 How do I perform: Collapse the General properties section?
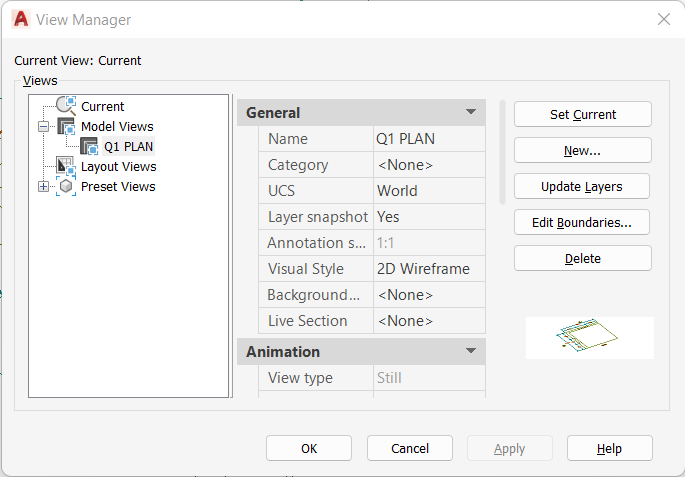[471, 112]
